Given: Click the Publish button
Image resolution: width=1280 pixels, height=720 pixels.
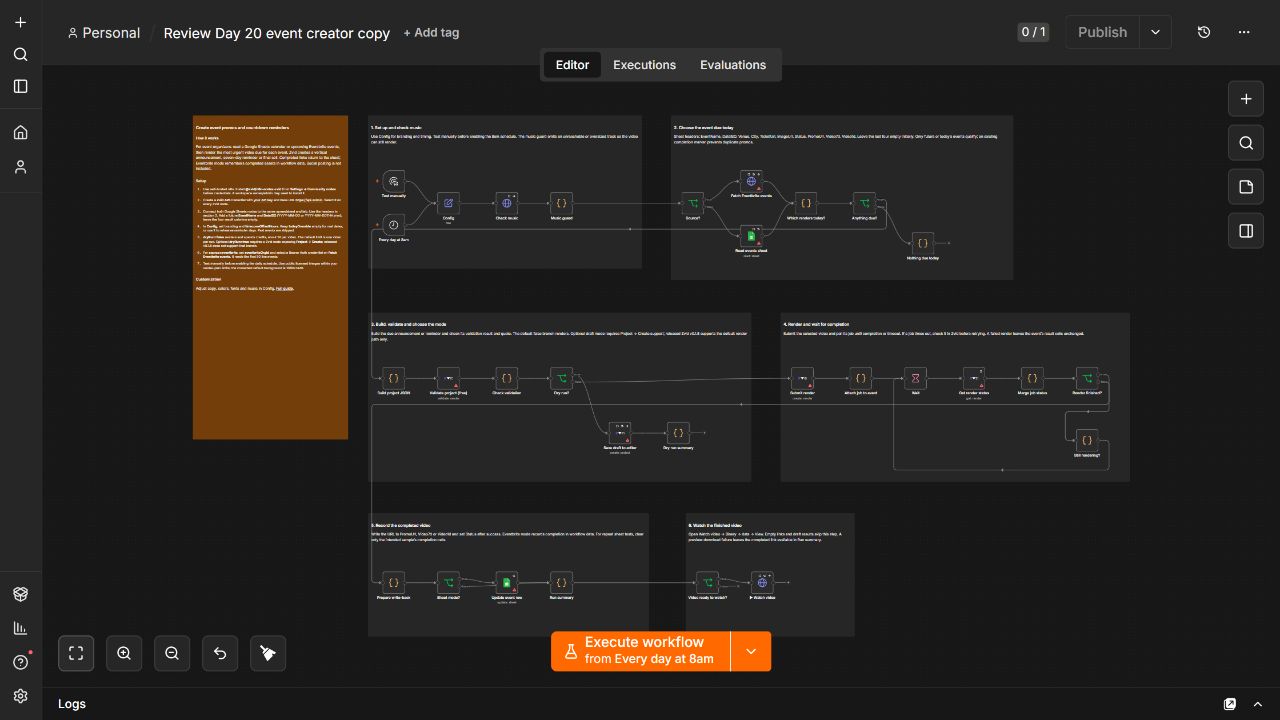Looking at the screenshot, I should (1102, 32).
